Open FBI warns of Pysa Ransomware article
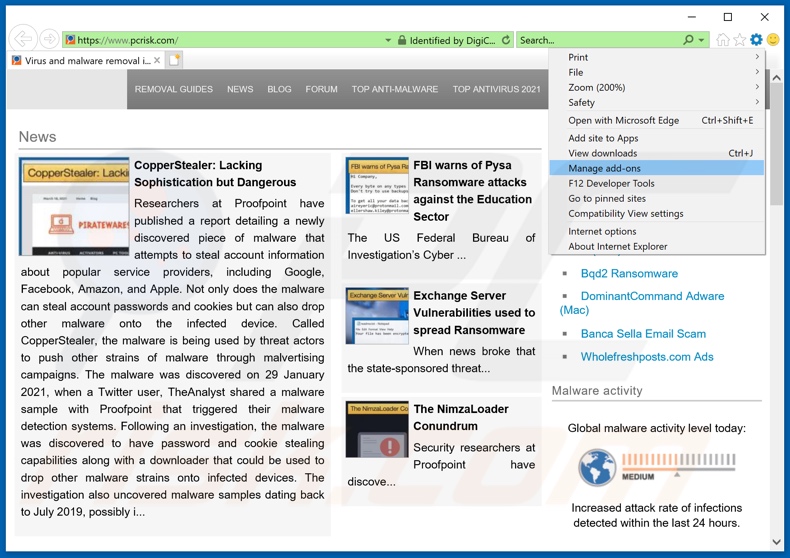The image size is (790, 558). click(472, 191)
